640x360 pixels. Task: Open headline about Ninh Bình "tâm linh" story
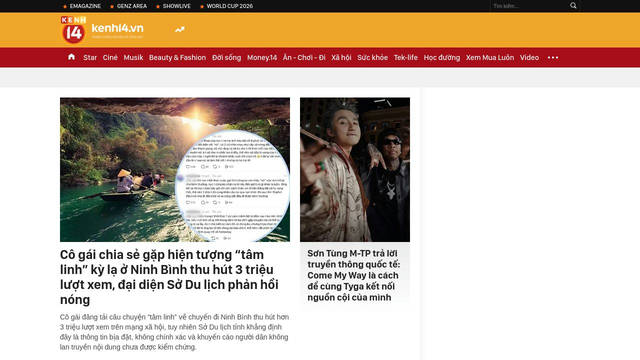169,277
